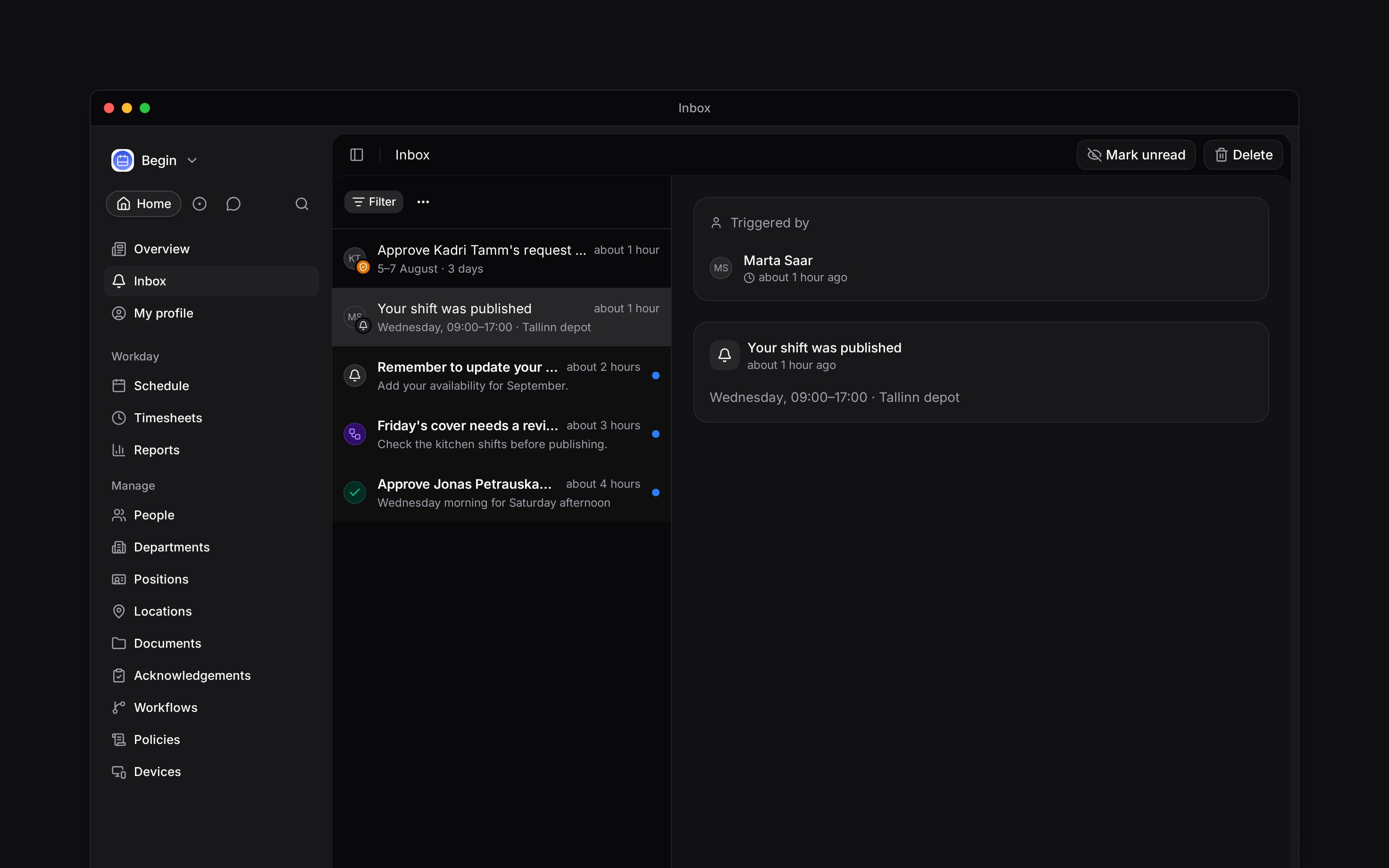1389x868 pixels.
Task: Click the Reports bar chart icon
Action: click(x=119, y=450)
